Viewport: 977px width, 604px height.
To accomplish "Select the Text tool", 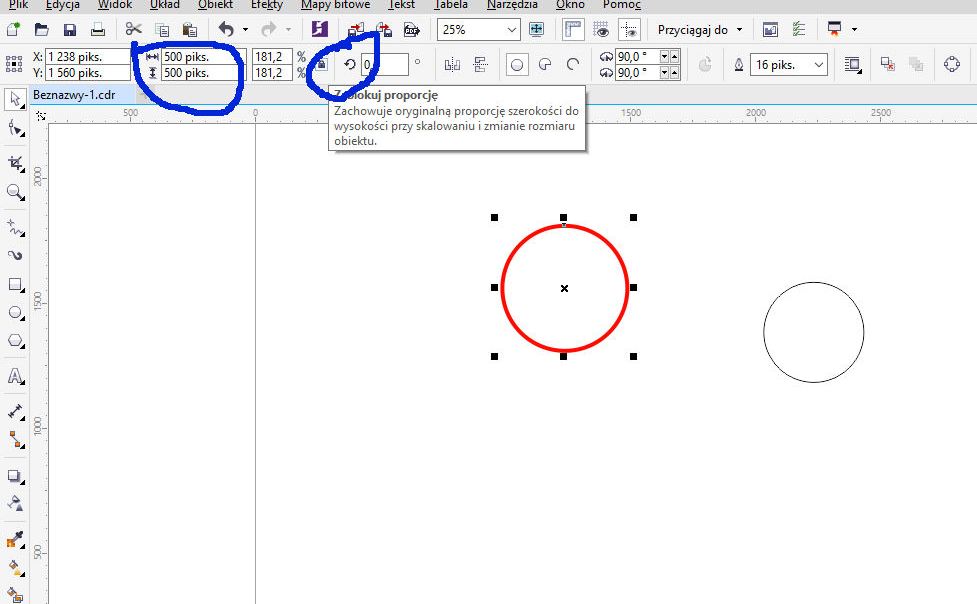I will (15, 377).
